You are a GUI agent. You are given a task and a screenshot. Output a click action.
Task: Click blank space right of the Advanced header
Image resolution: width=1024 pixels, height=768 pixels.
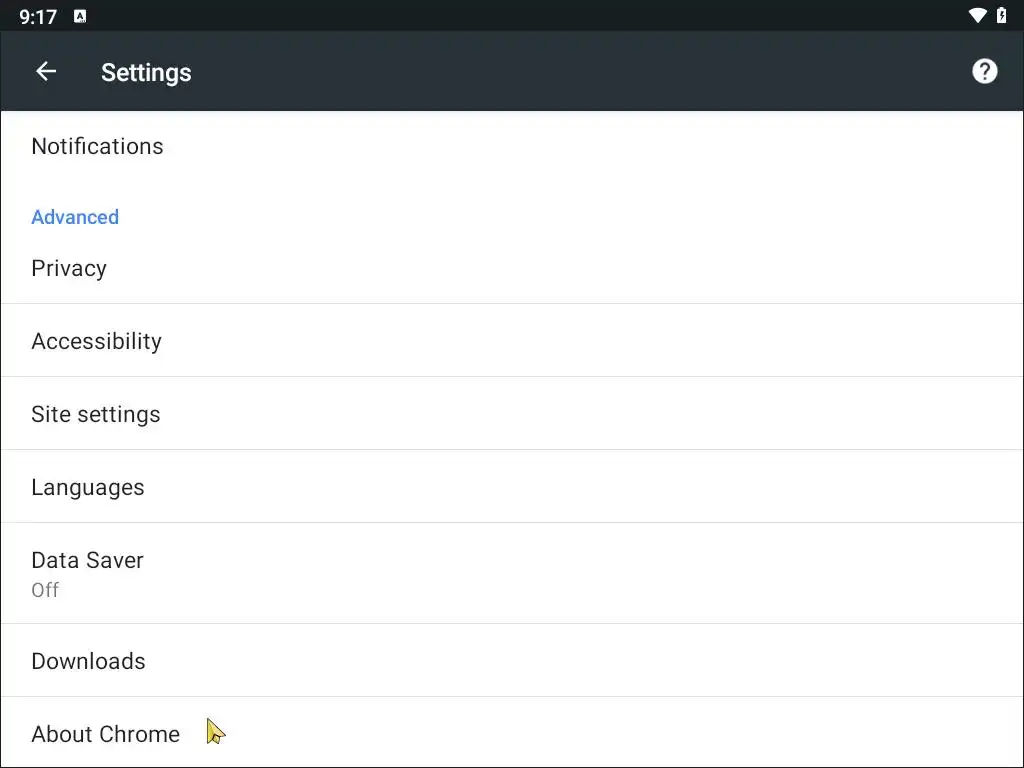[560, 217]
